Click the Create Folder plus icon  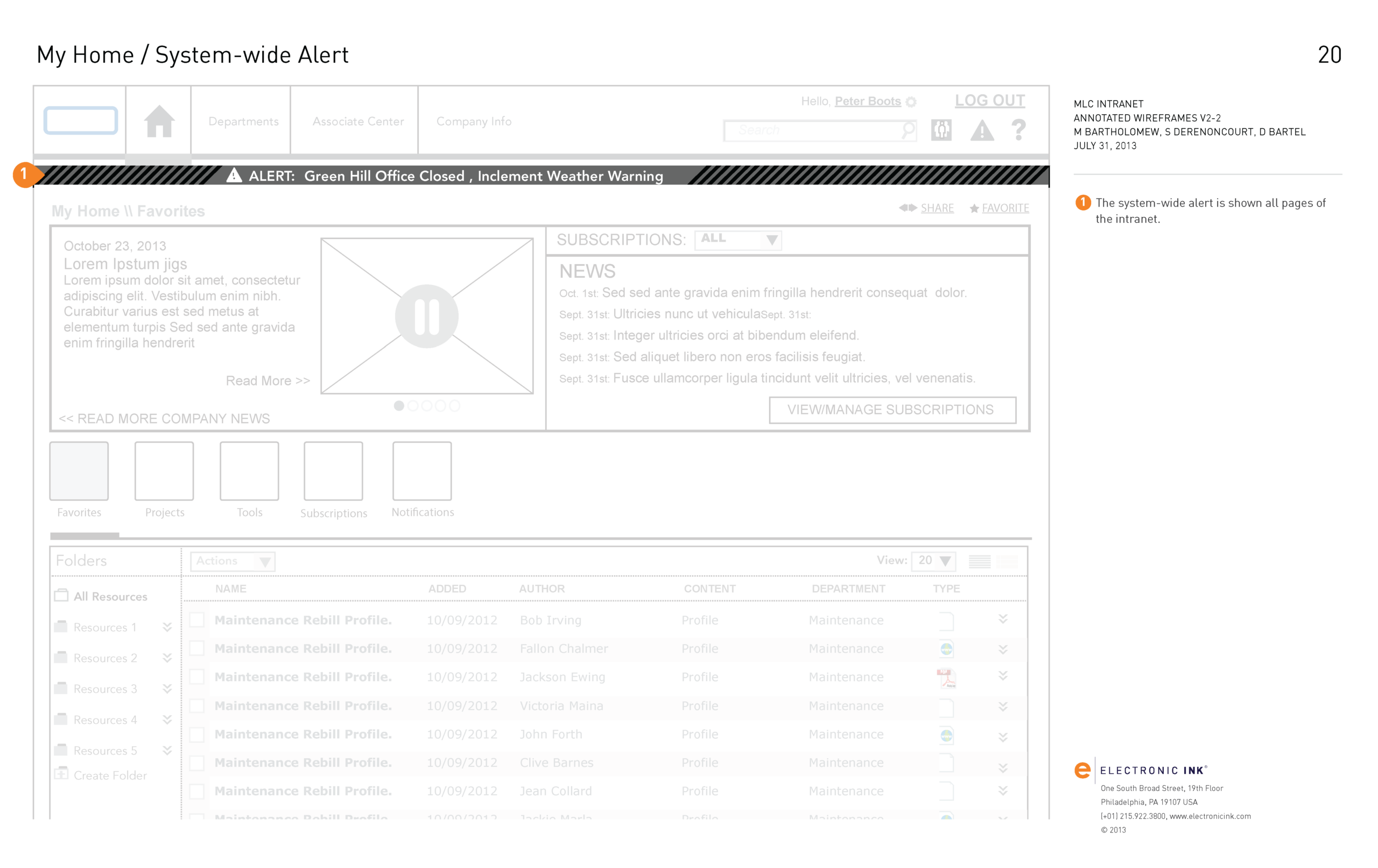pyautogui.click(x=61, y=774)
